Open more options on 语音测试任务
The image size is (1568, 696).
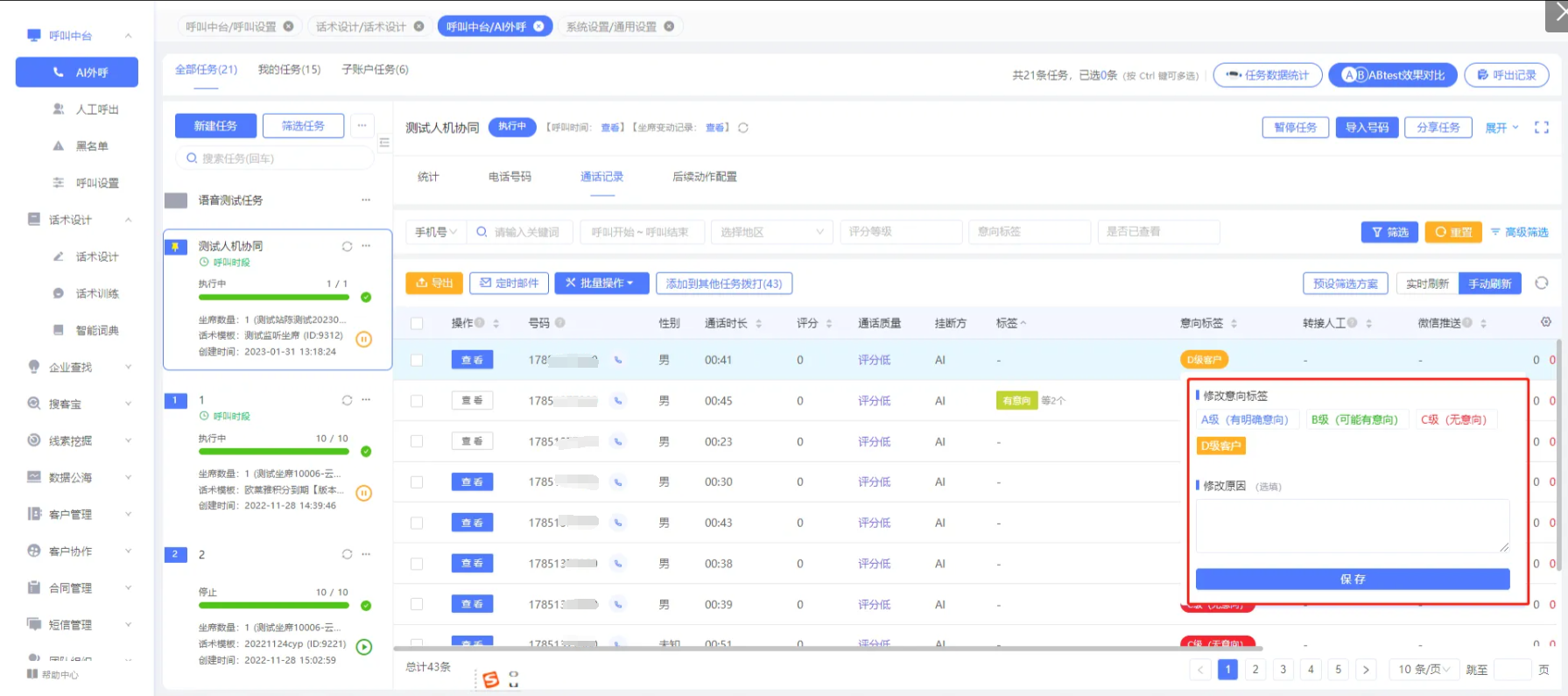pyautogui.click(x=366, y=200)
